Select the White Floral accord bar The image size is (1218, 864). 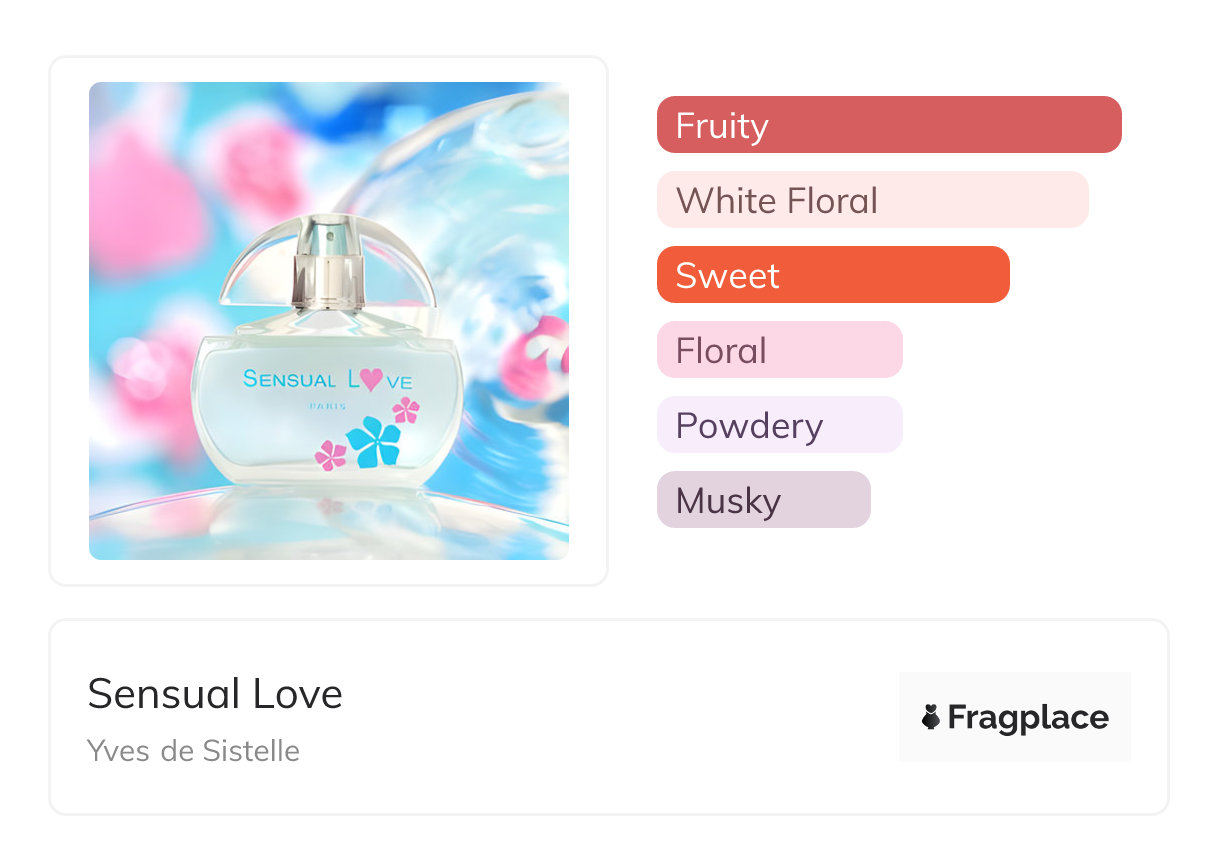872,200
